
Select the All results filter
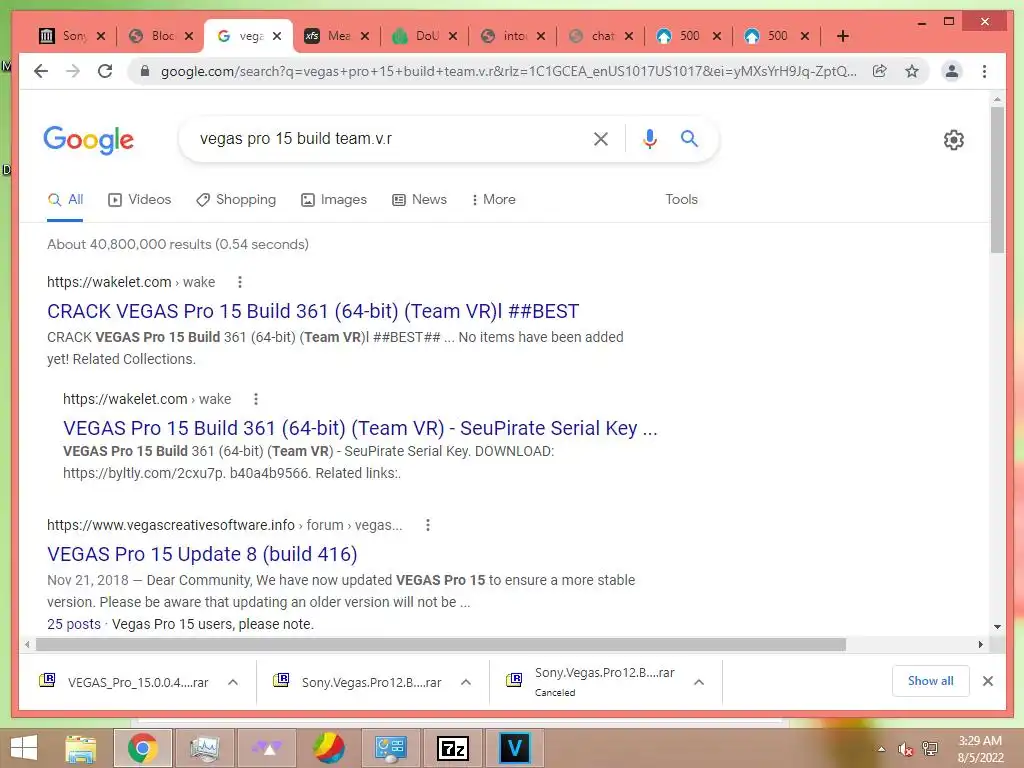point(65,199)
